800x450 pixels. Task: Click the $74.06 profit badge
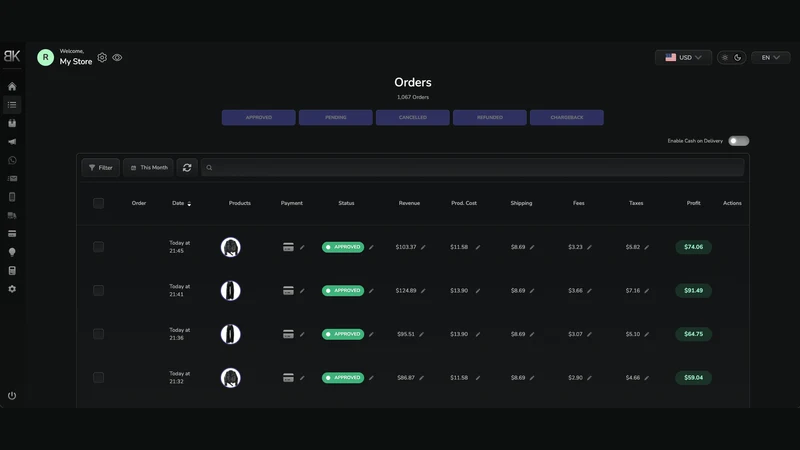point(693,247)
